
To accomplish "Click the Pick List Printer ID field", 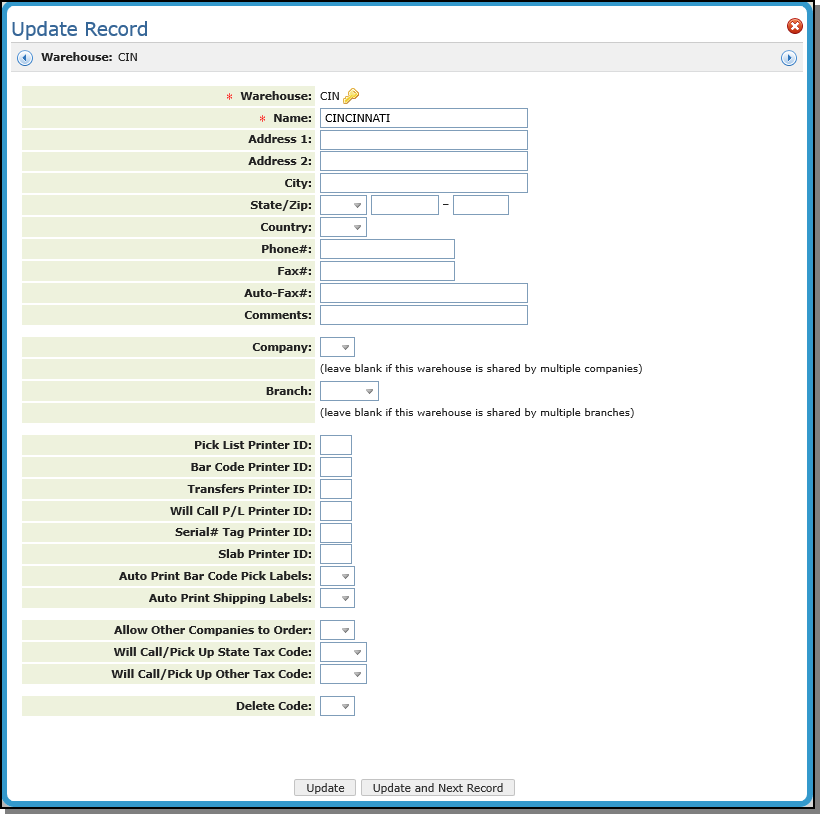I will coord(336,445).
